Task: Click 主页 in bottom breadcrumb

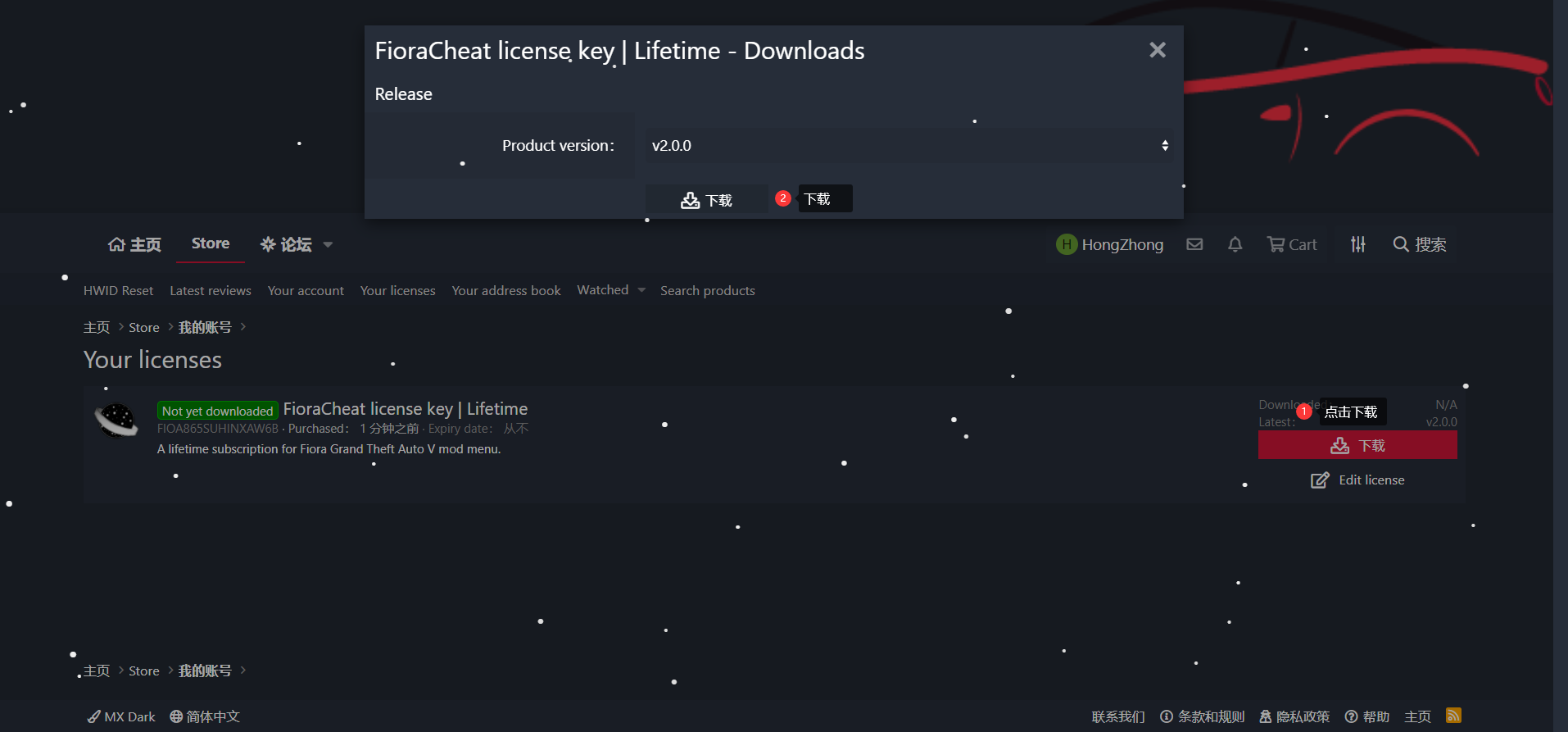Action: tap(97, 671)
